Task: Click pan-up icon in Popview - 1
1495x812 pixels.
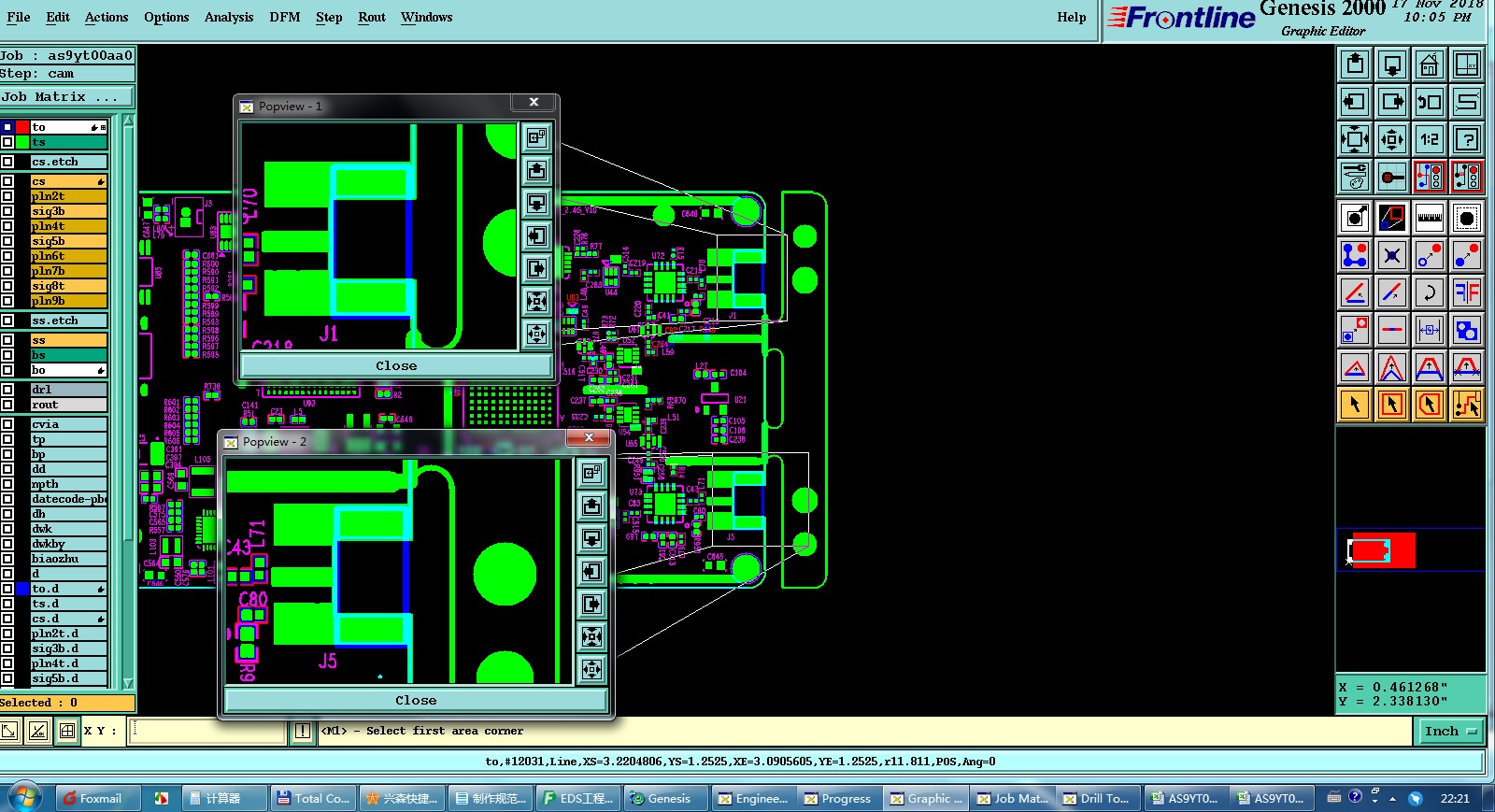Action: click(x=536, y=170)
